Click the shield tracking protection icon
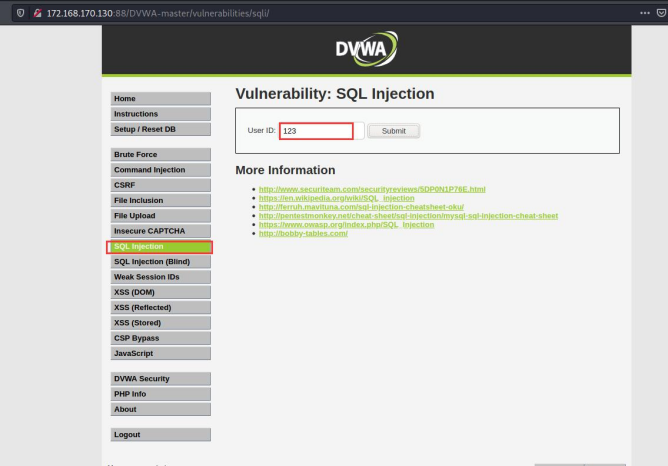 click(20, 13)
